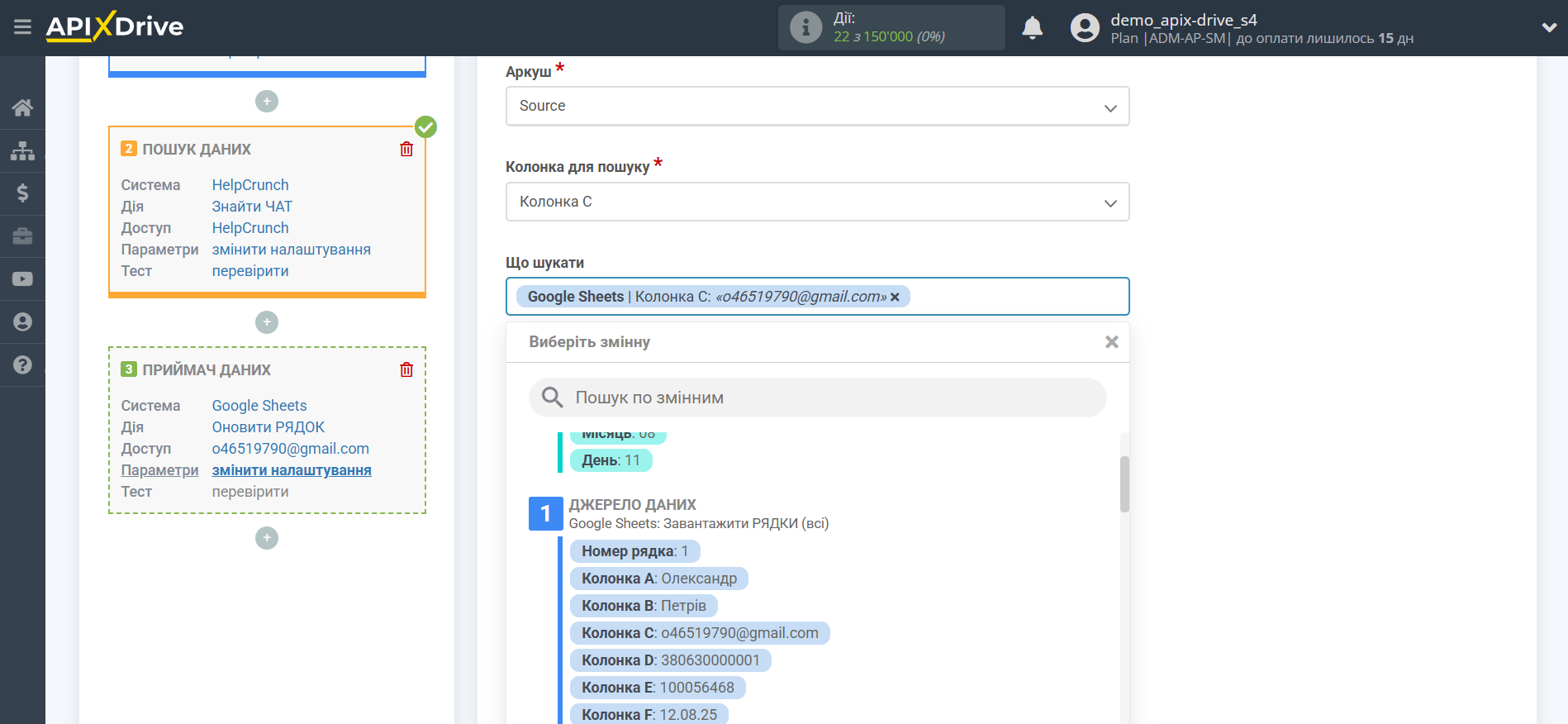Open the Home sidebar icon
The width and height of the screenshot is (1568, 724).
22,107
